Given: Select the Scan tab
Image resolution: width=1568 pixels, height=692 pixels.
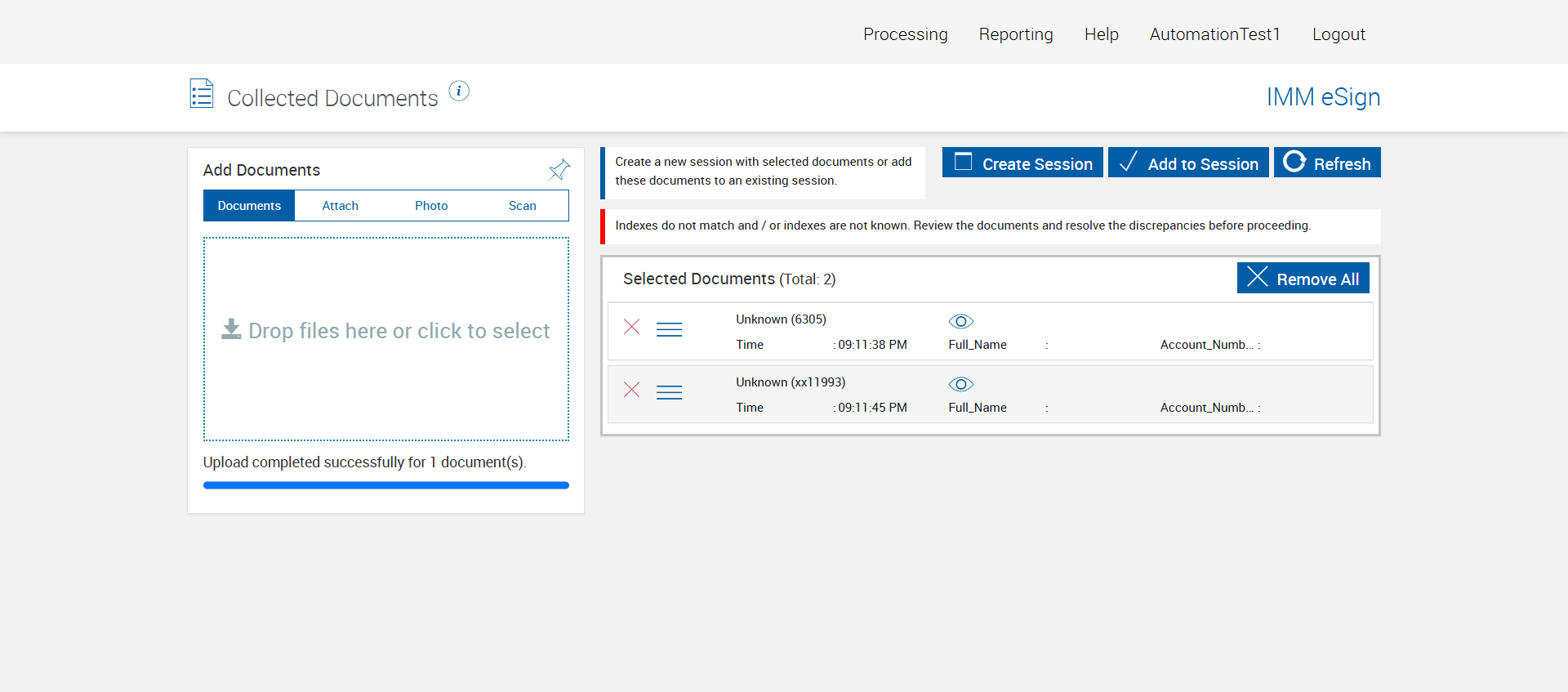Looking at the screenshot, I should (522, 206).
